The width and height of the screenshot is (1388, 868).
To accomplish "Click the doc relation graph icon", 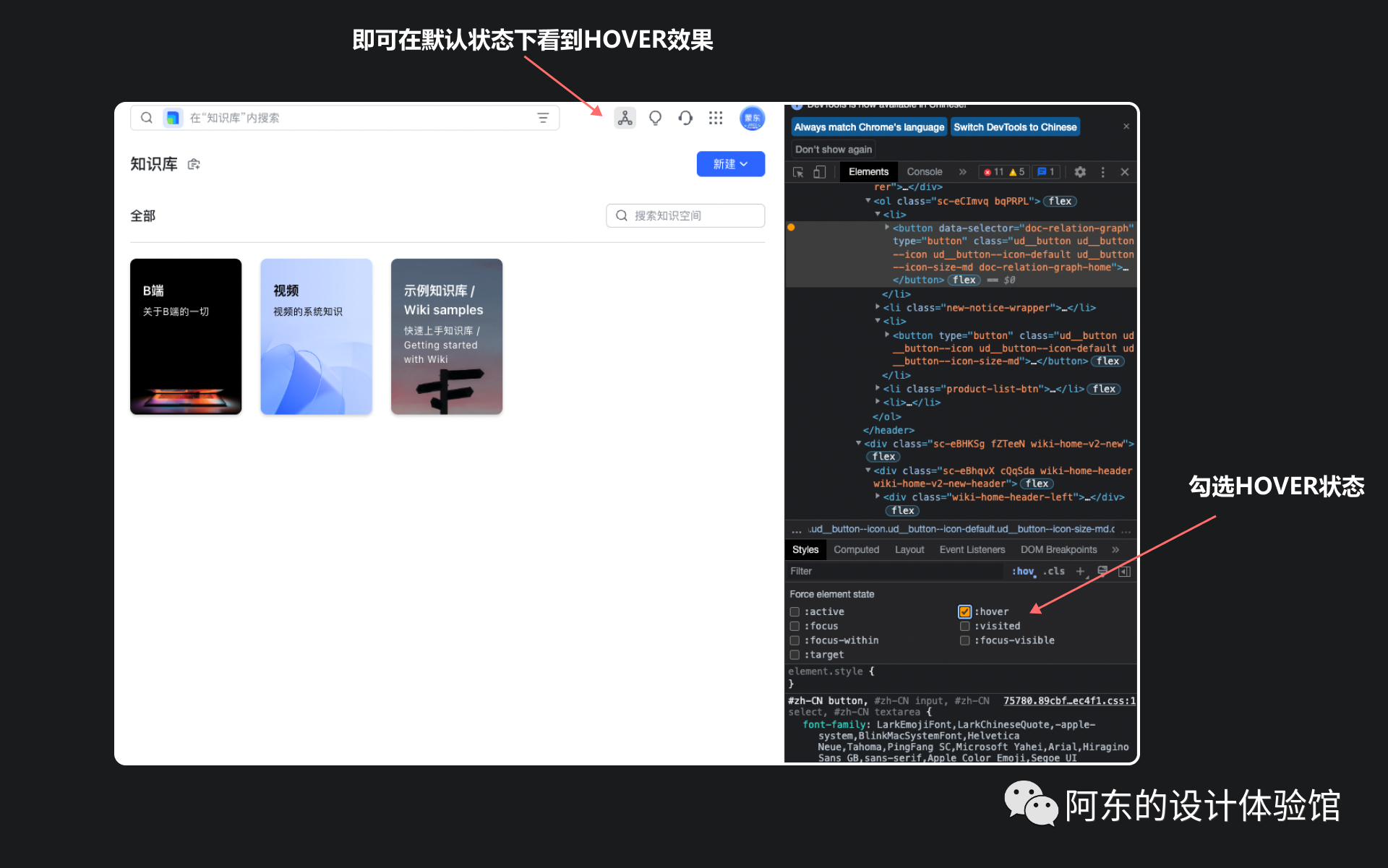I will click(625, 118).
